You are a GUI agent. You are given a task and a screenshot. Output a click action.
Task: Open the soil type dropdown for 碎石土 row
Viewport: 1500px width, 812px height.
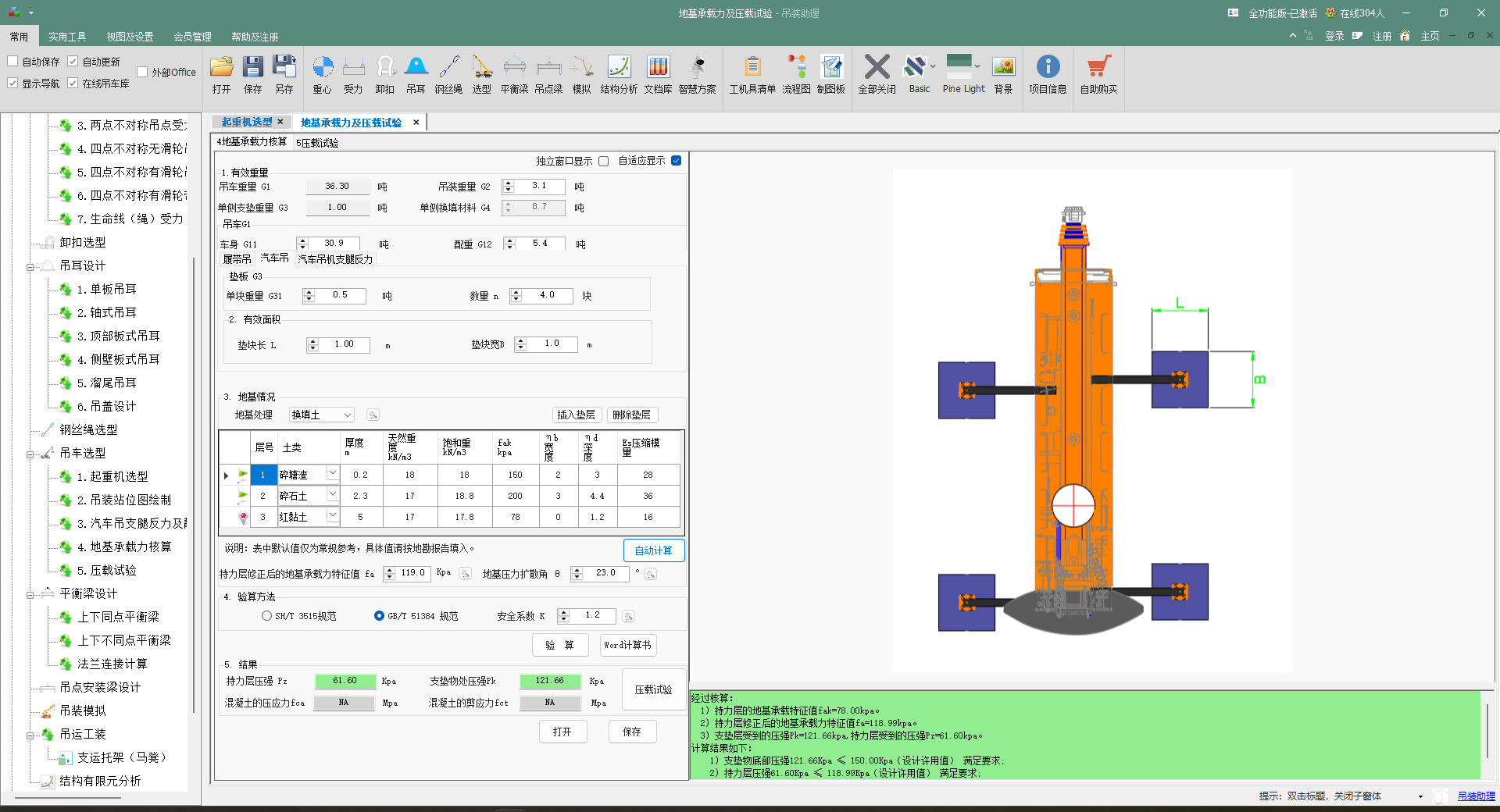point(332,495)
